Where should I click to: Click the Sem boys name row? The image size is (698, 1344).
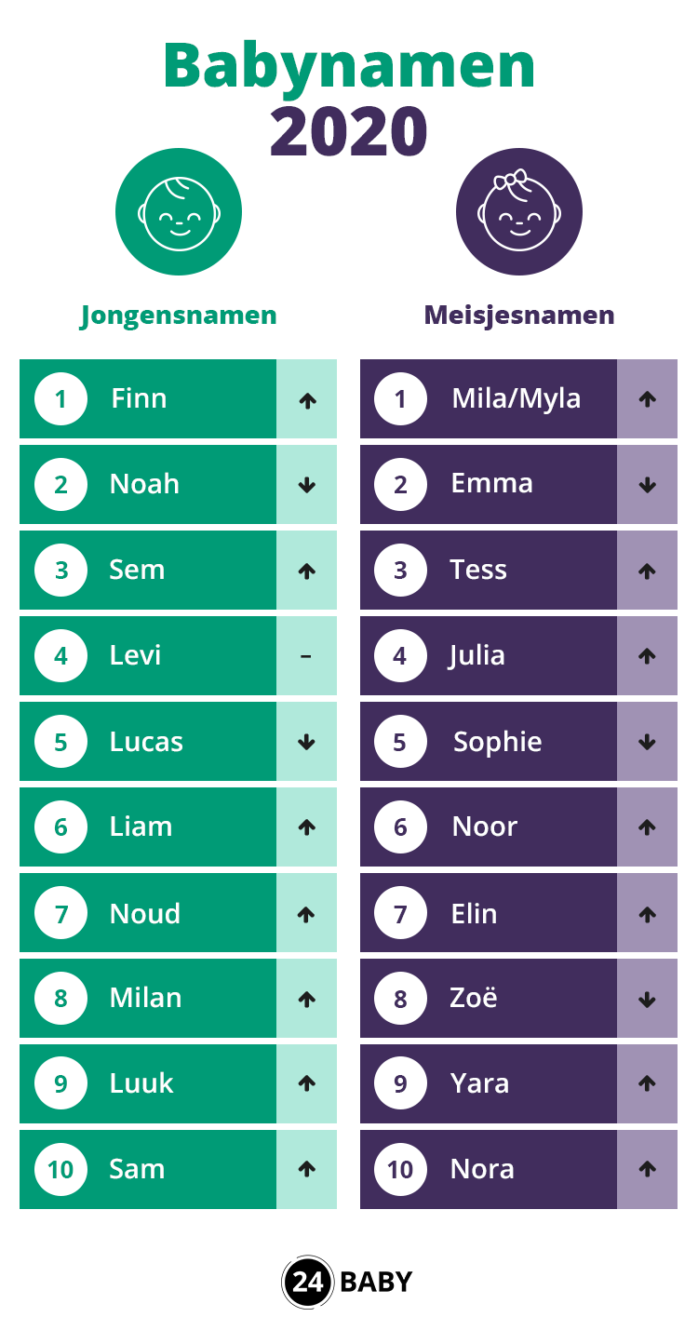coord(178,570)
